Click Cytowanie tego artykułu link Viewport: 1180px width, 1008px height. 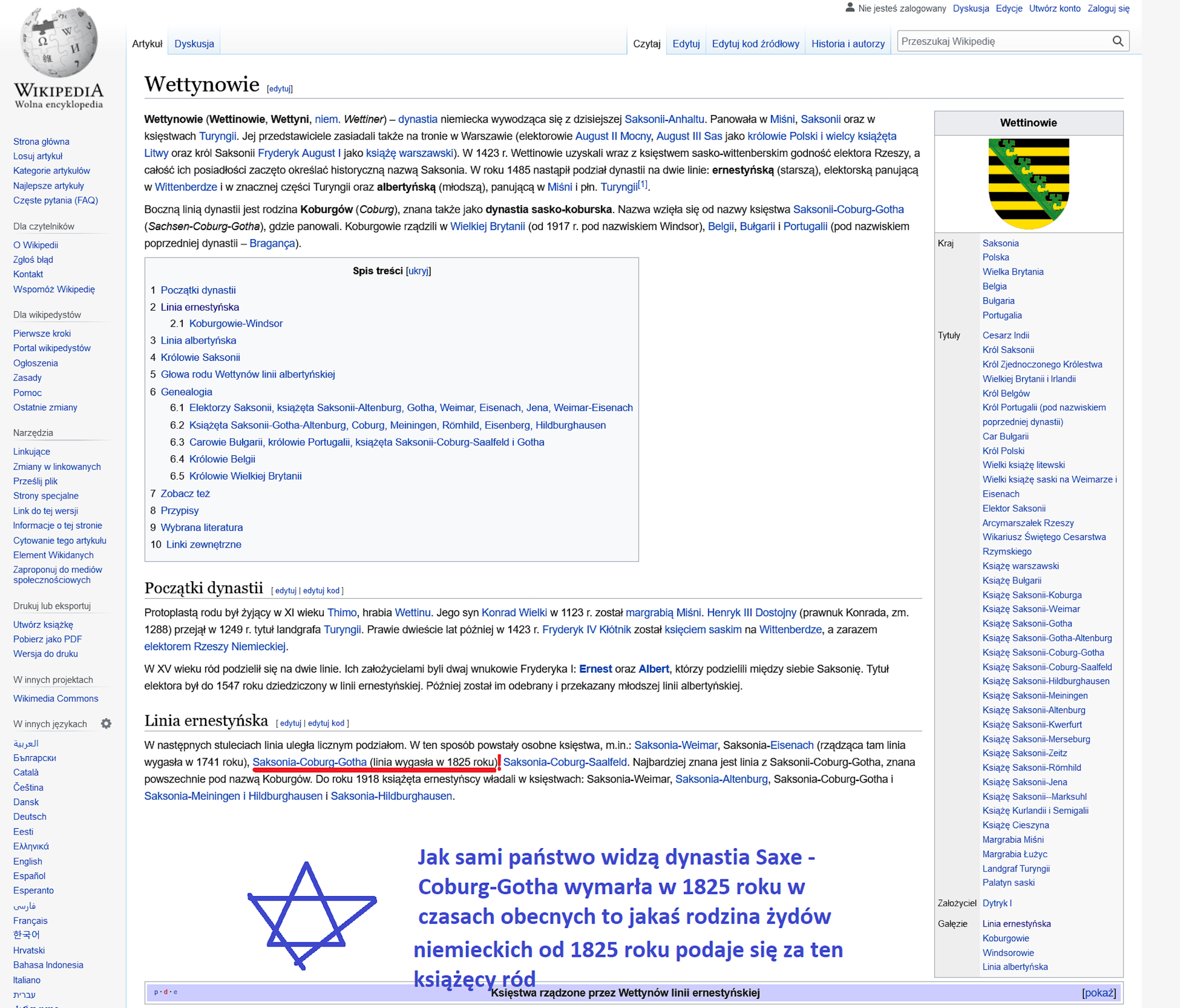60,541
